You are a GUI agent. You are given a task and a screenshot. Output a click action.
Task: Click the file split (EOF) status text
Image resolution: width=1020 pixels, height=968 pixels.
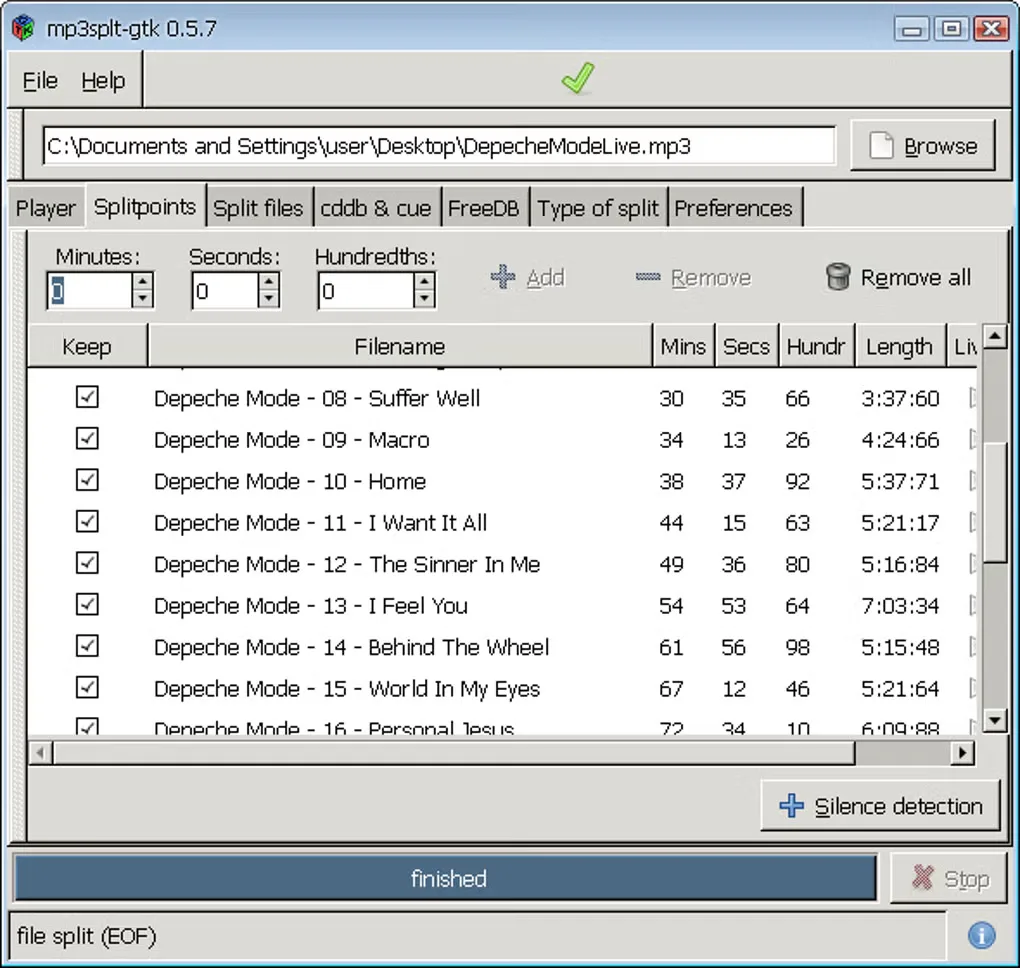87,935
